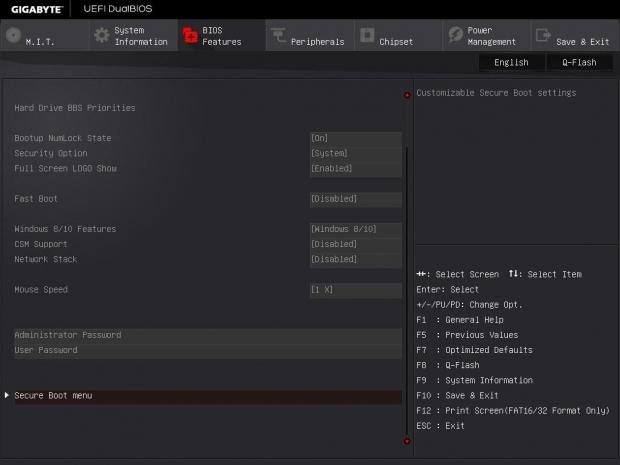Click the F12 Print Screen line
The width and height of the screenshot is (620, 465).
click(513, 411)
